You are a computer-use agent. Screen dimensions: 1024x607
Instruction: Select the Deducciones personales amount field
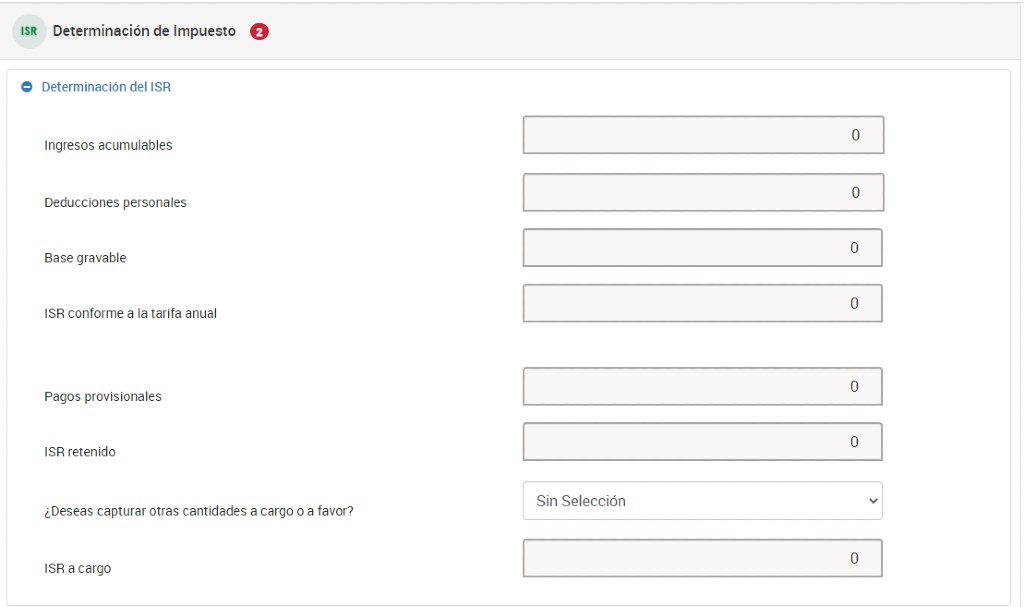click(x=703, y=193)
